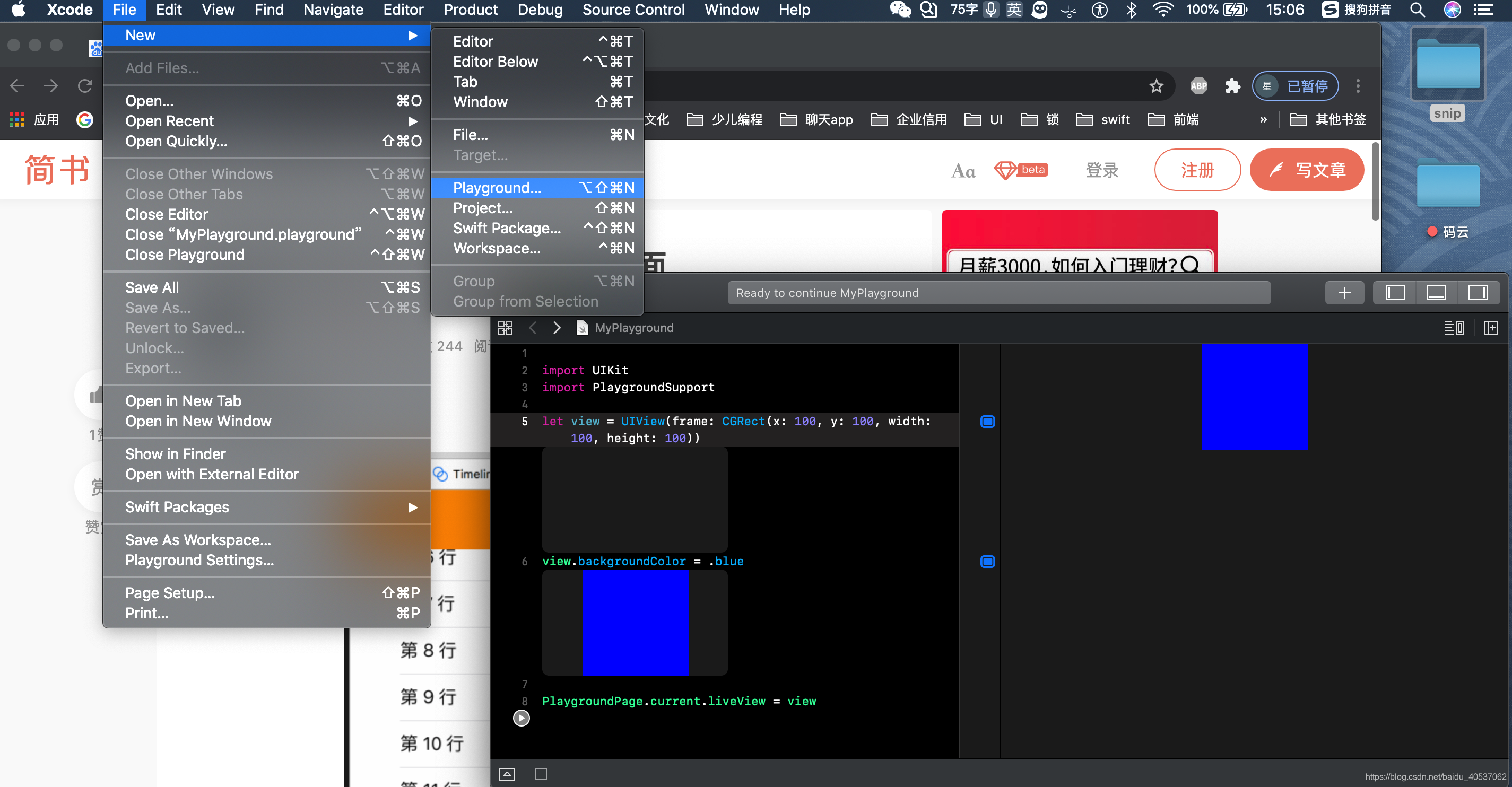
Task: Click 写文章 button on 简书
Action: (1307, 170)
